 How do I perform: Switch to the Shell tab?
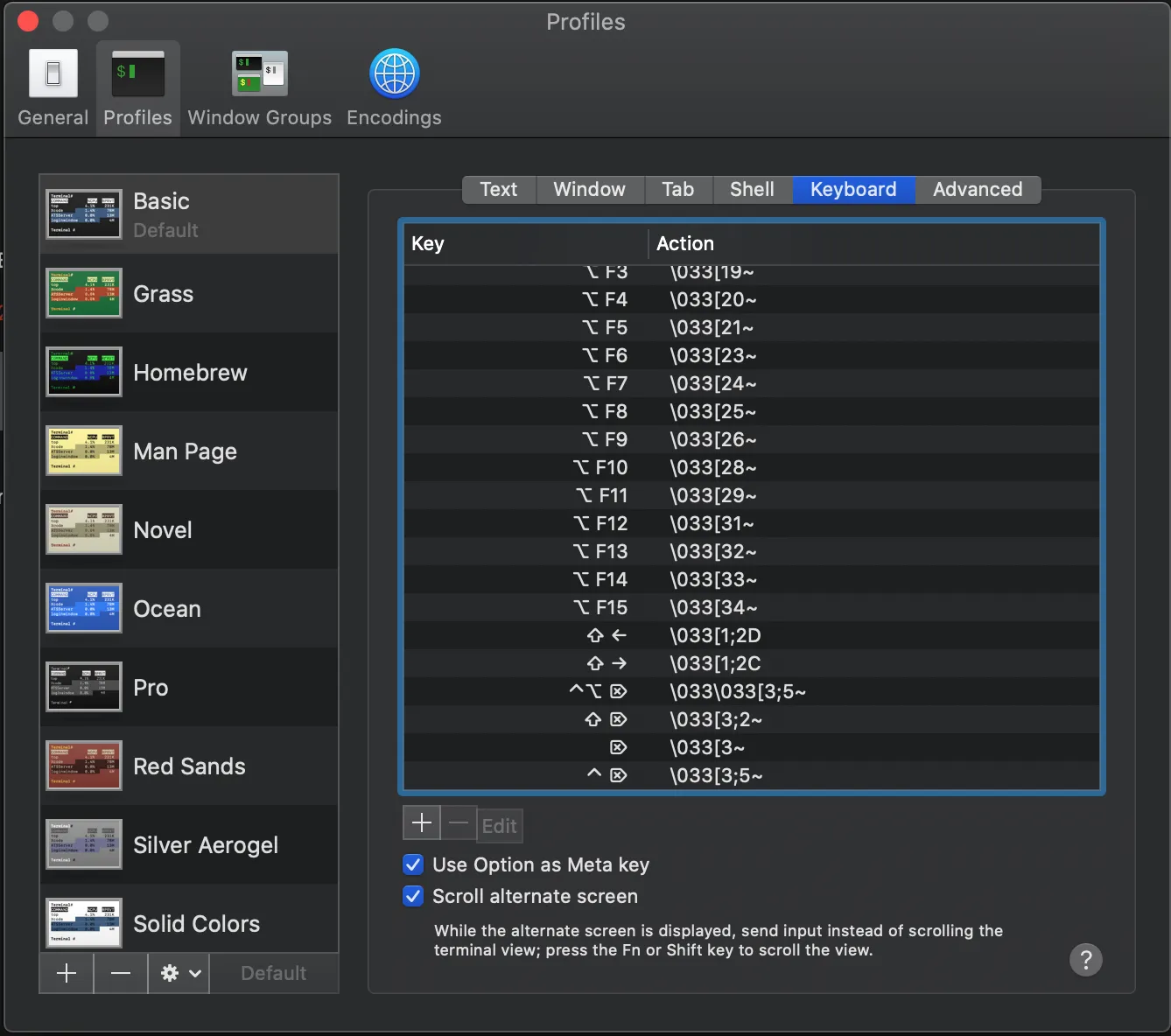pos(753,190)
